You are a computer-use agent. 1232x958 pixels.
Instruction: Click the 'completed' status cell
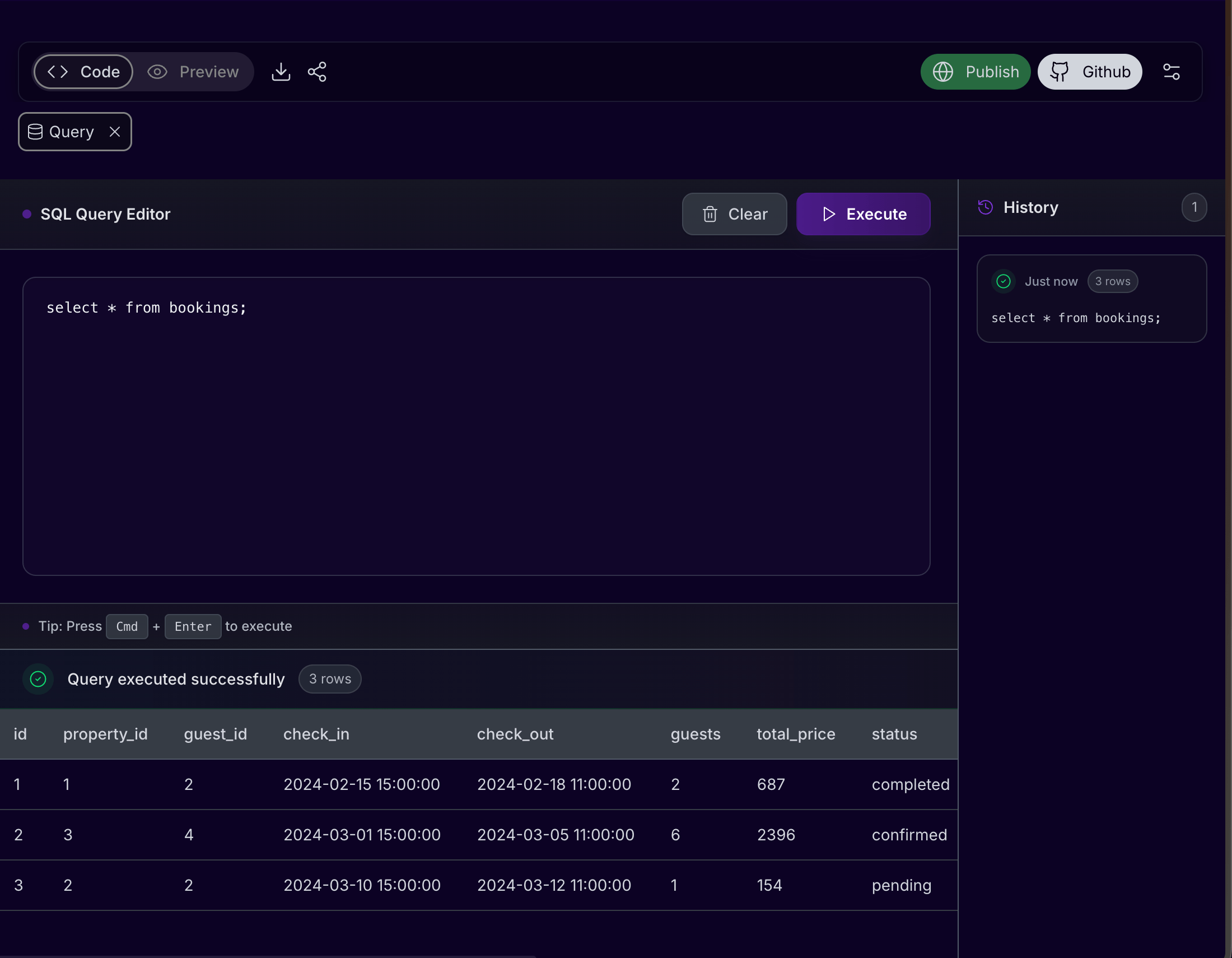coord(911,785)
